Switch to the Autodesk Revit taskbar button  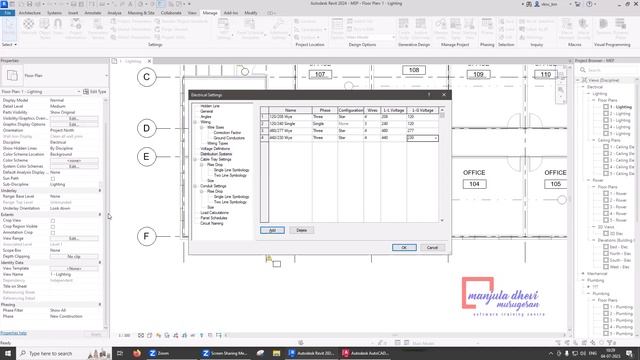point(311,353)
